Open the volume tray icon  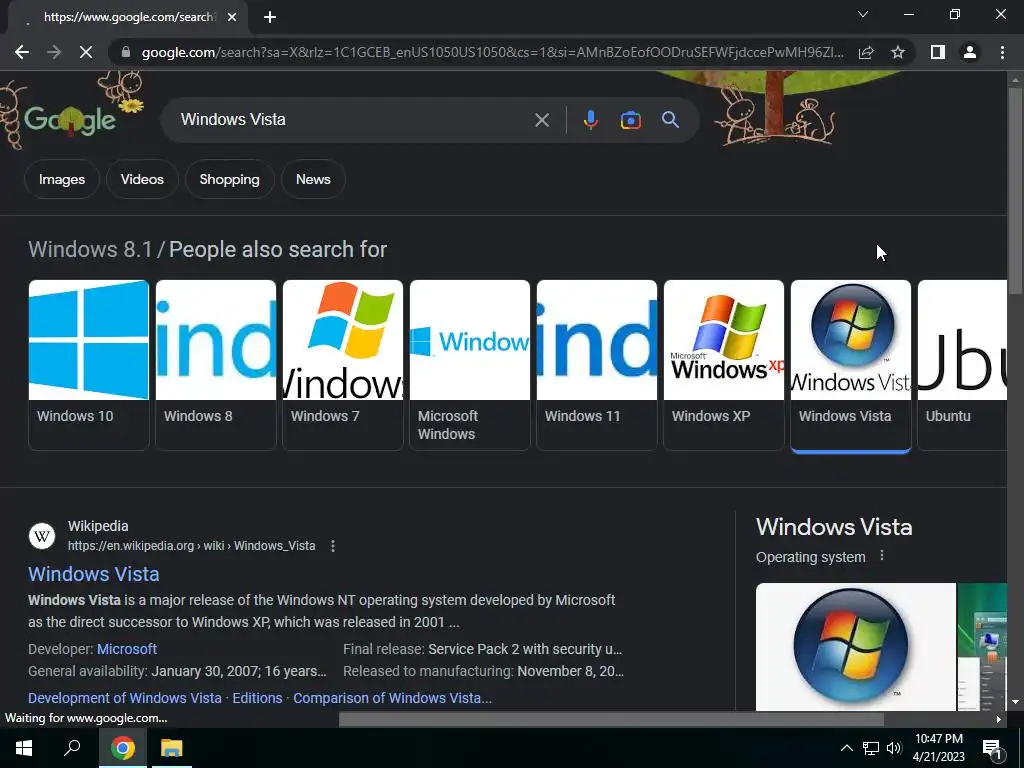click(894, 748)
